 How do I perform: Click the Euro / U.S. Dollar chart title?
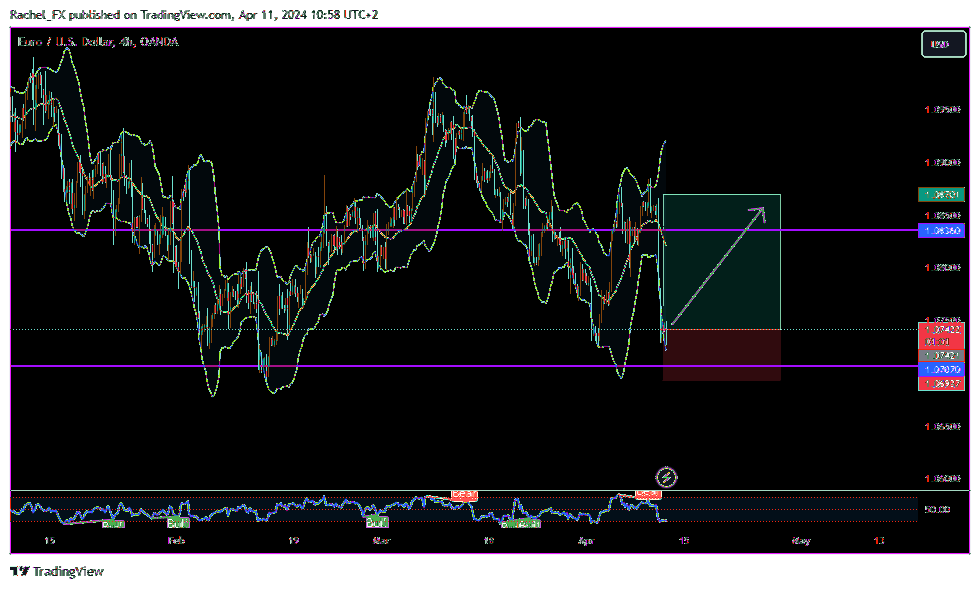click(98, 42)
